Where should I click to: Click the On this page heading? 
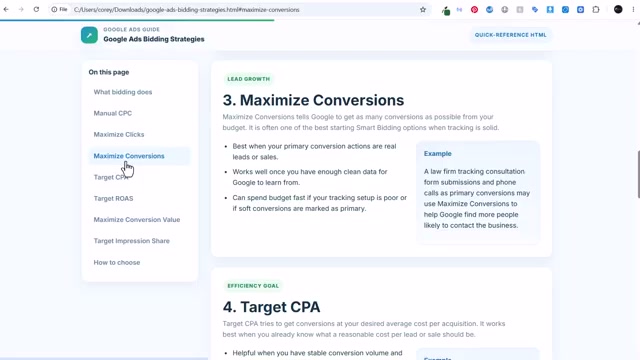109,72
